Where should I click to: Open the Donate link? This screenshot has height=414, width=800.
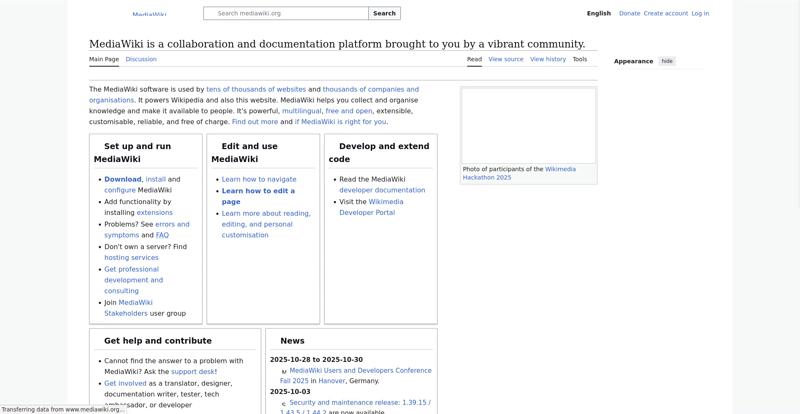pyautogui.click(x=629, y=14)
